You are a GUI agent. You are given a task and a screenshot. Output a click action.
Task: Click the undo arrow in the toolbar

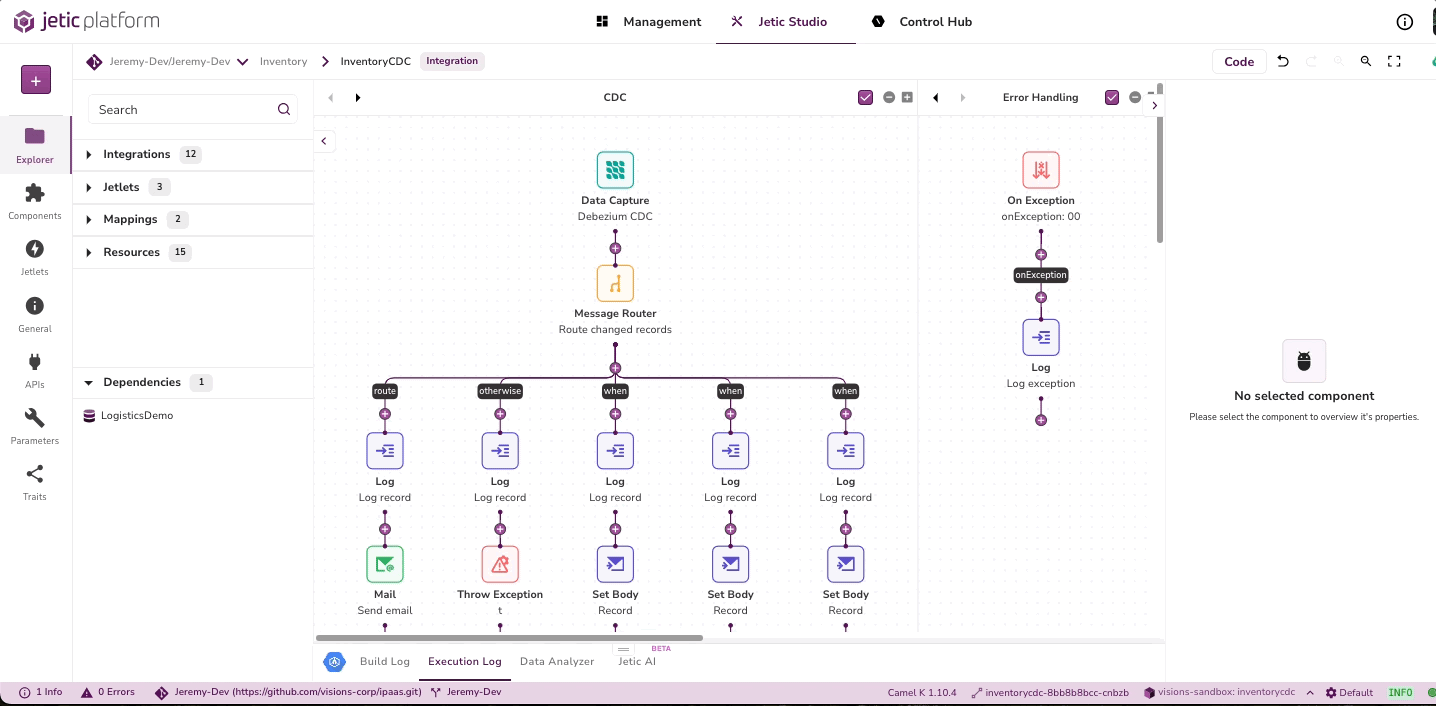[x=1283, y=61]
